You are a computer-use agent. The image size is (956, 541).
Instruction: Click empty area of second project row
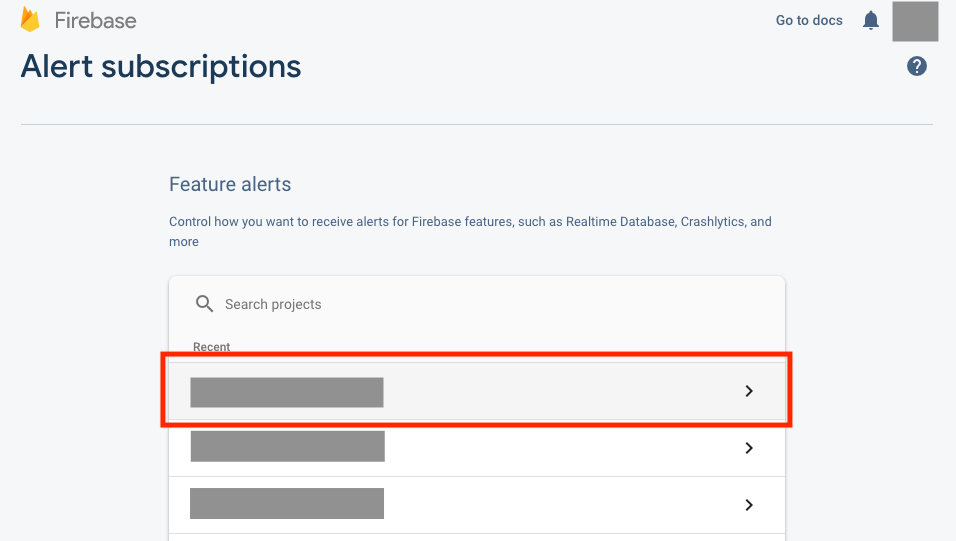[x=561, y=448]
